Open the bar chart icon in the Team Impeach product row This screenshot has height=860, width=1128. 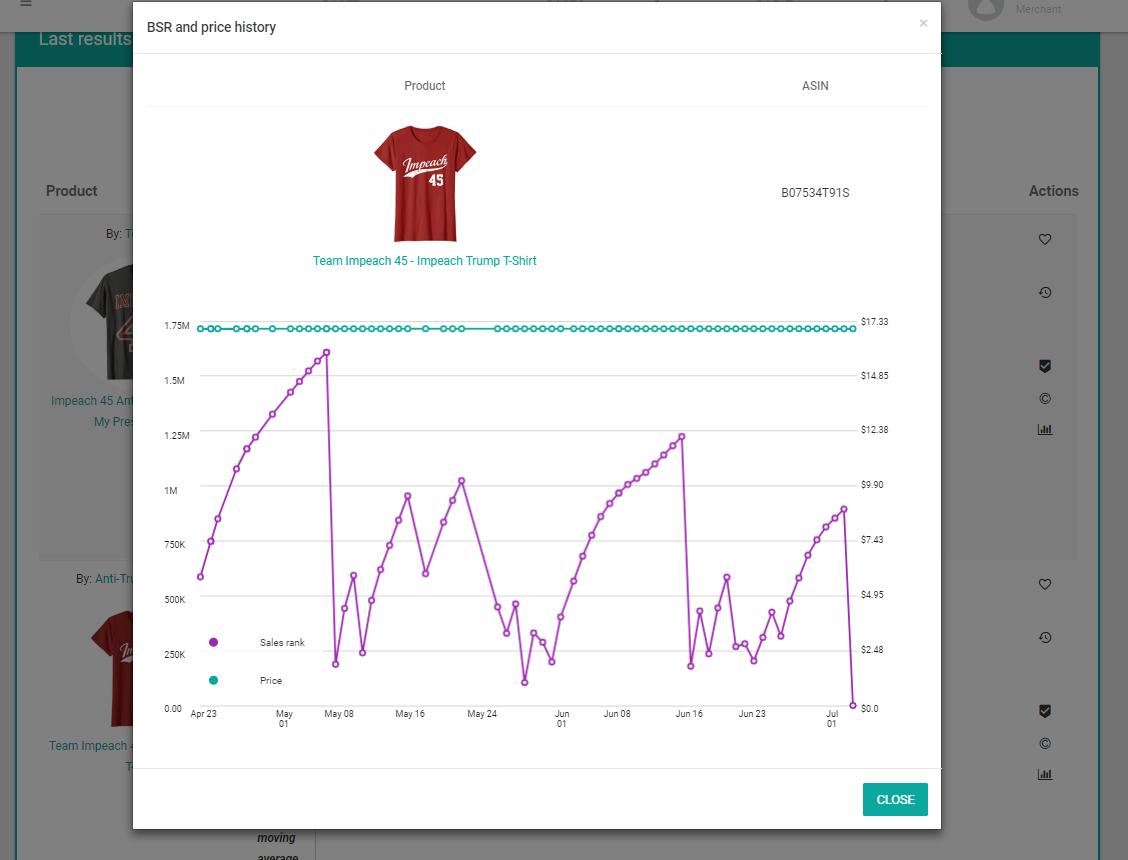point(1045,774)
